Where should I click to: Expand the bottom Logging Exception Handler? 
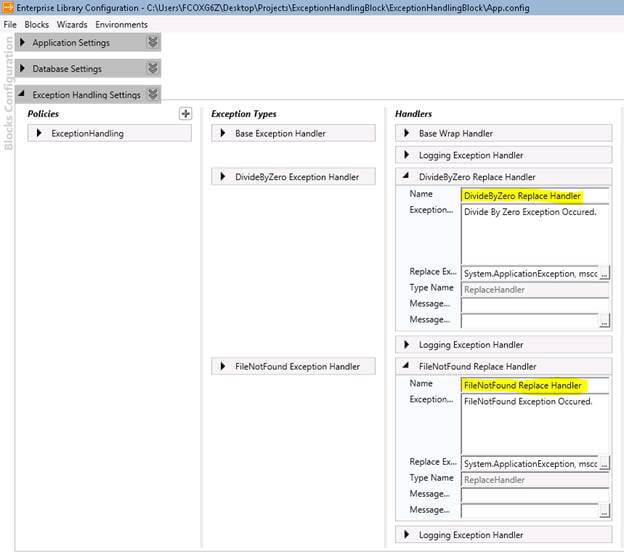pos(406,534)
